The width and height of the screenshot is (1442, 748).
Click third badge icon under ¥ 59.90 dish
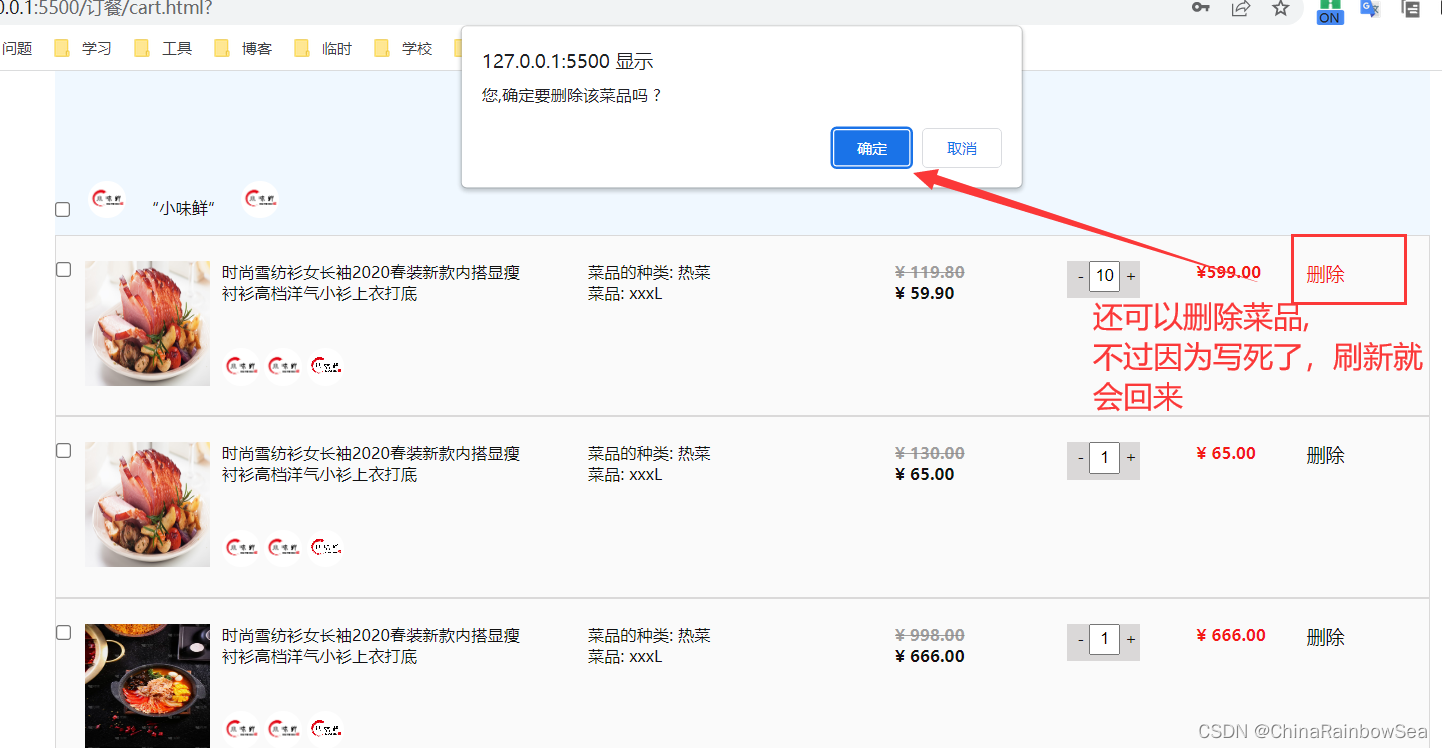[x=326, y=367]
